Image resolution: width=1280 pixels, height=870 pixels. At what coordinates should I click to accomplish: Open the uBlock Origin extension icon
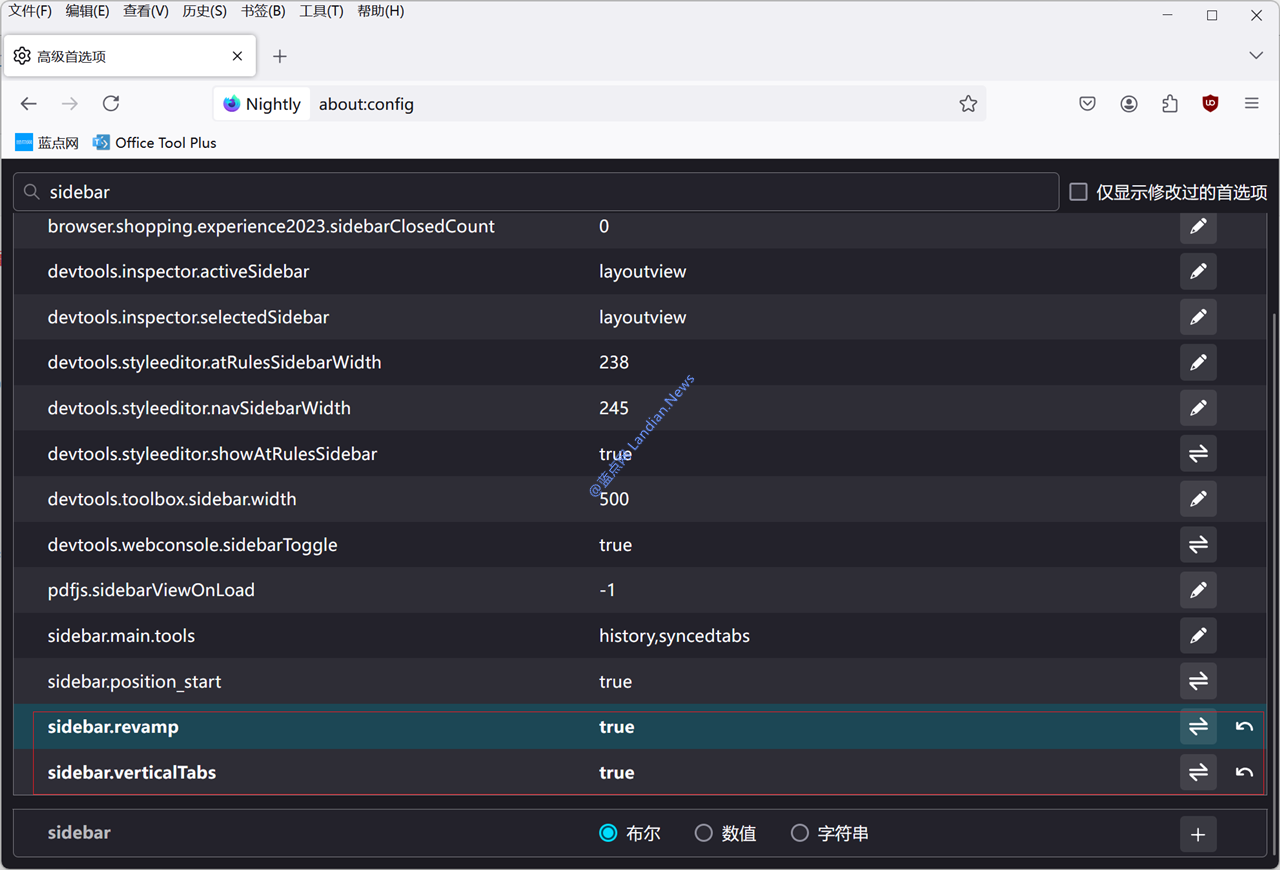pyautogui.click(x=1210, y=104)
